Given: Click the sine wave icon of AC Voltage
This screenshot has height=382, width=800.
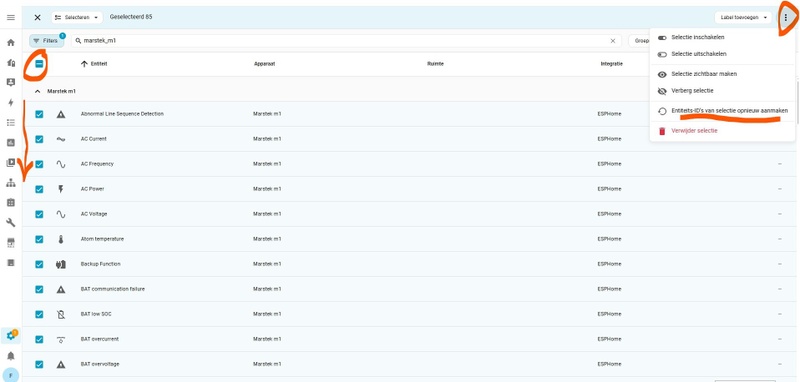Looking at the screenshot, I should pyautogui.click(x=61, y=214).
